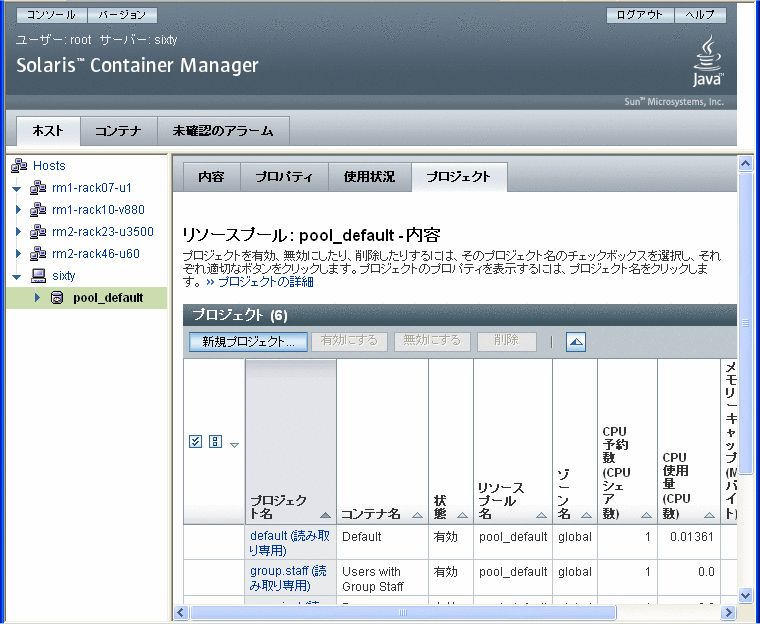Open the 内容 sub-tab

coord(211,176)
